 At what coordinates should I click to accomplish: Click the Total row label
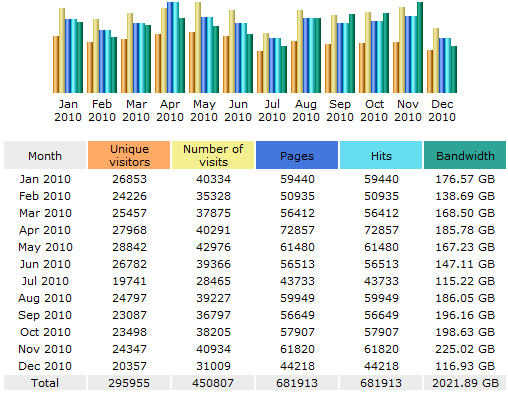click(45, 383)
